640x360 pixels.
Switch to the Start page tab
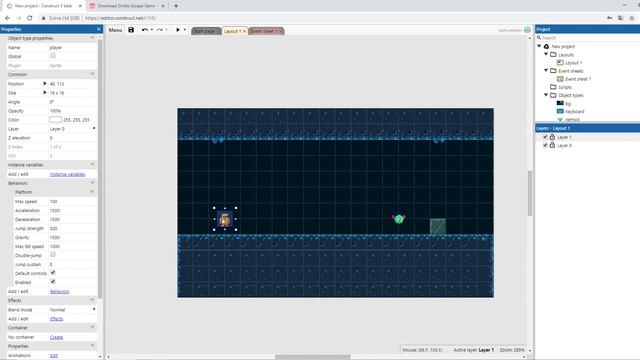click(206, 31)
